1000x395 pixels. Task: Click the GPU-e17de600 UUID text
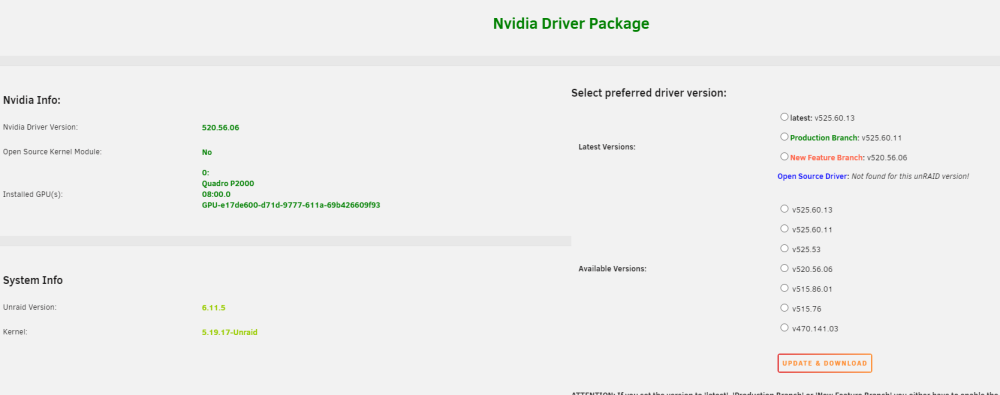pos(291,205)
